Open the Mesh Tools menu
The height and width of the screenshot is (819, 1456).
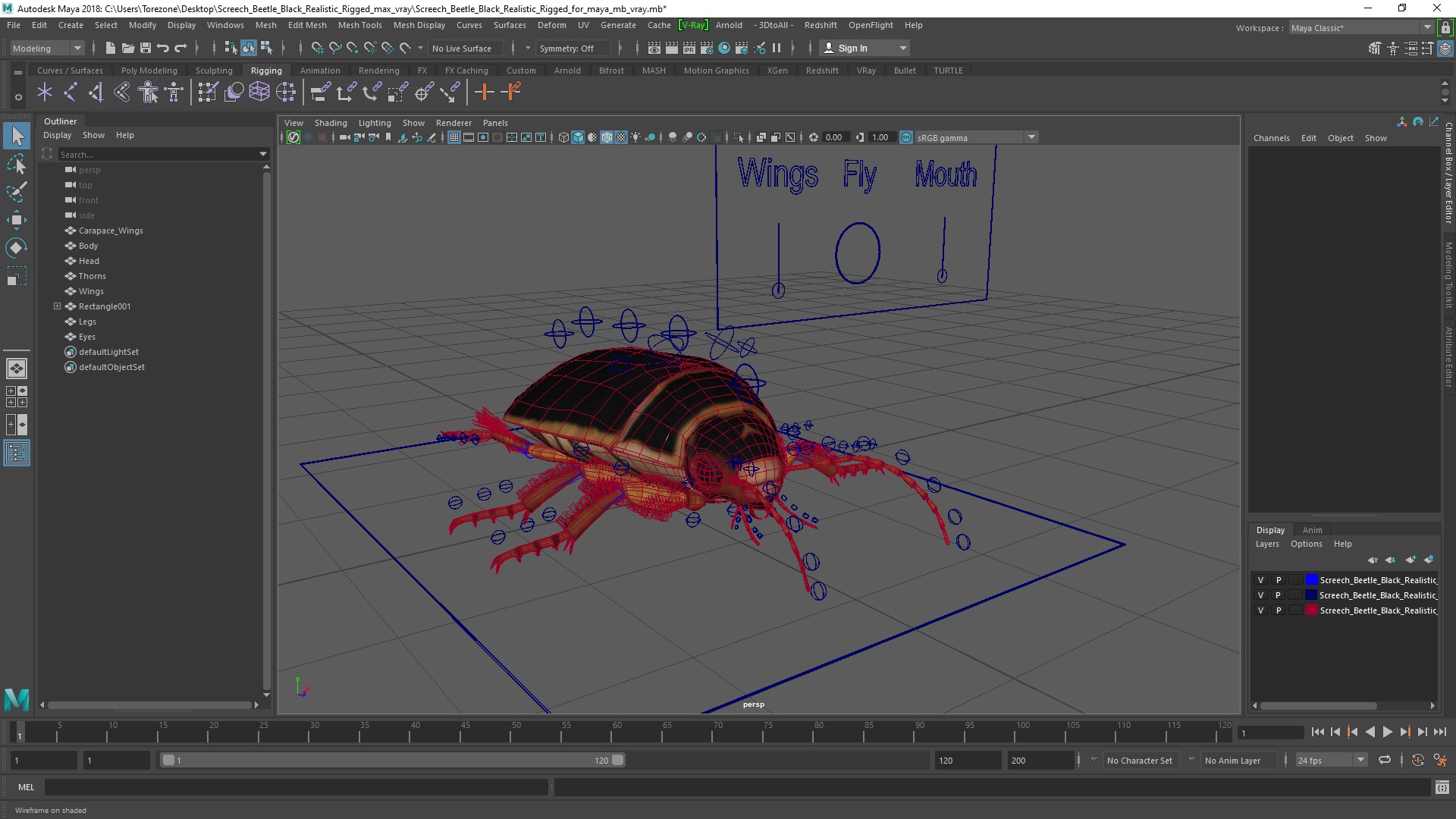[x=359, y=25]
